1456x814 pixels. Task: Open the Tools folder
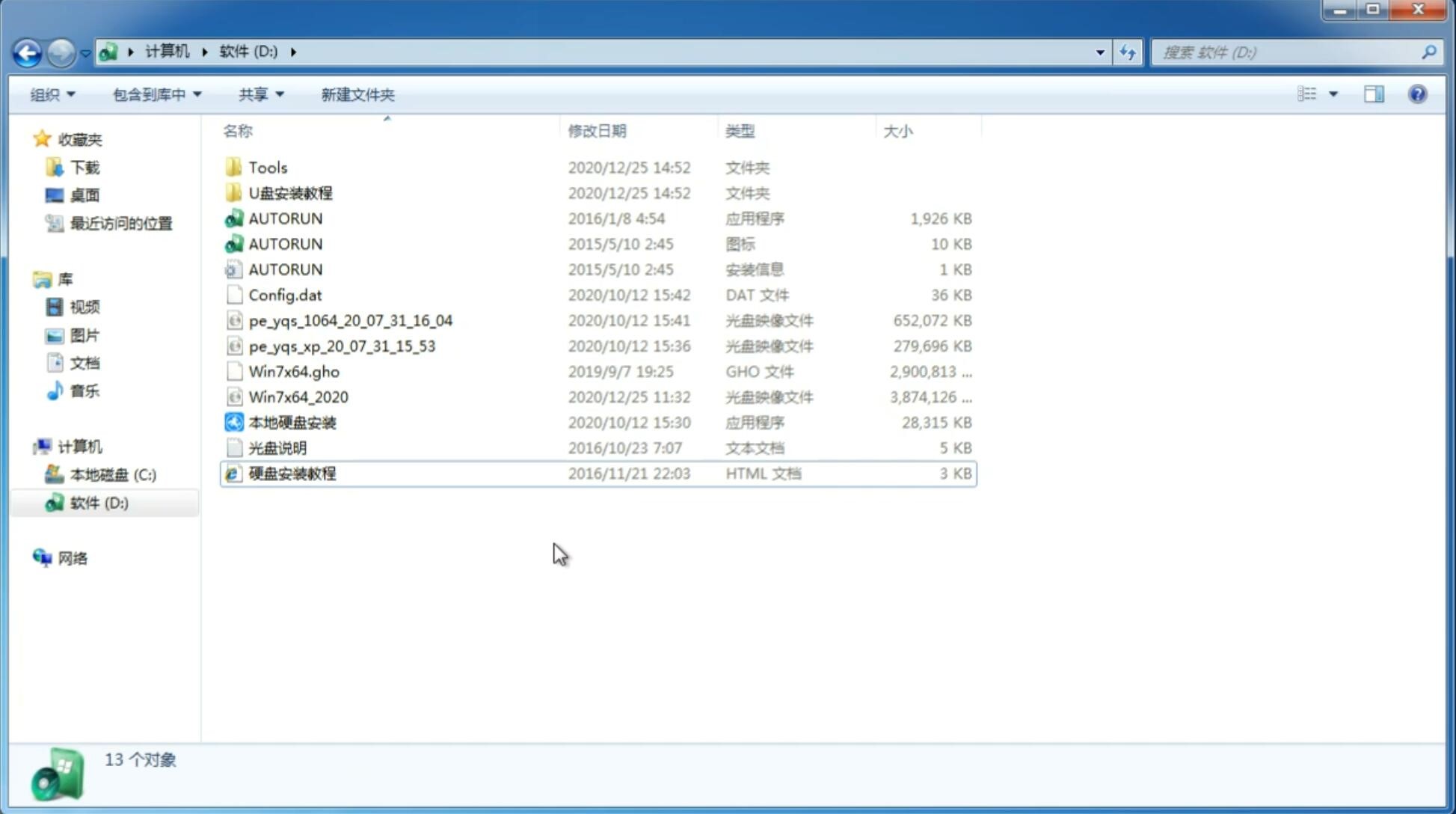[266, 167]
